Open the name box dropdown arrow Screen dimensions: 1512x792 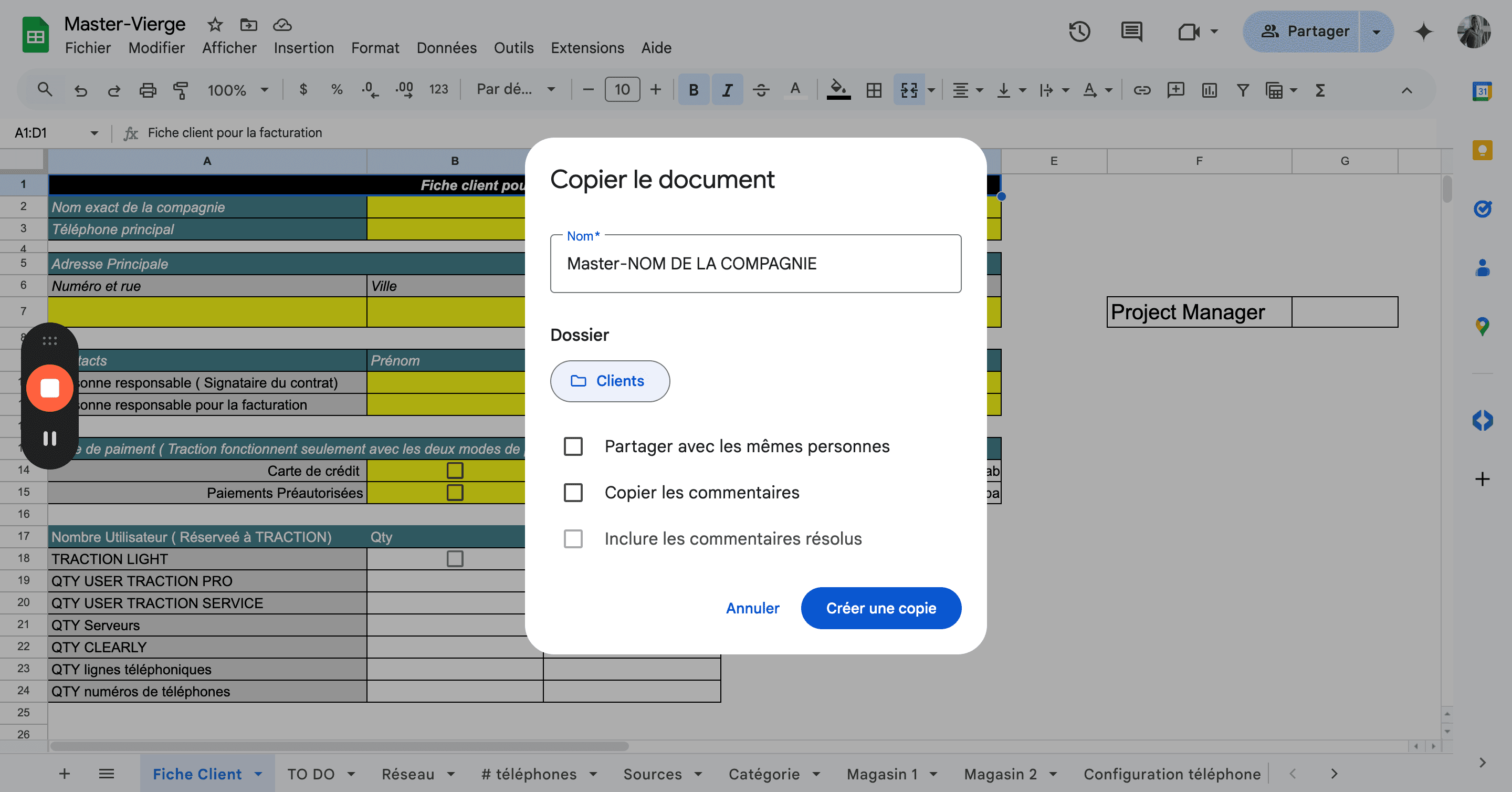pyautogui.click(x=94, y=133)
